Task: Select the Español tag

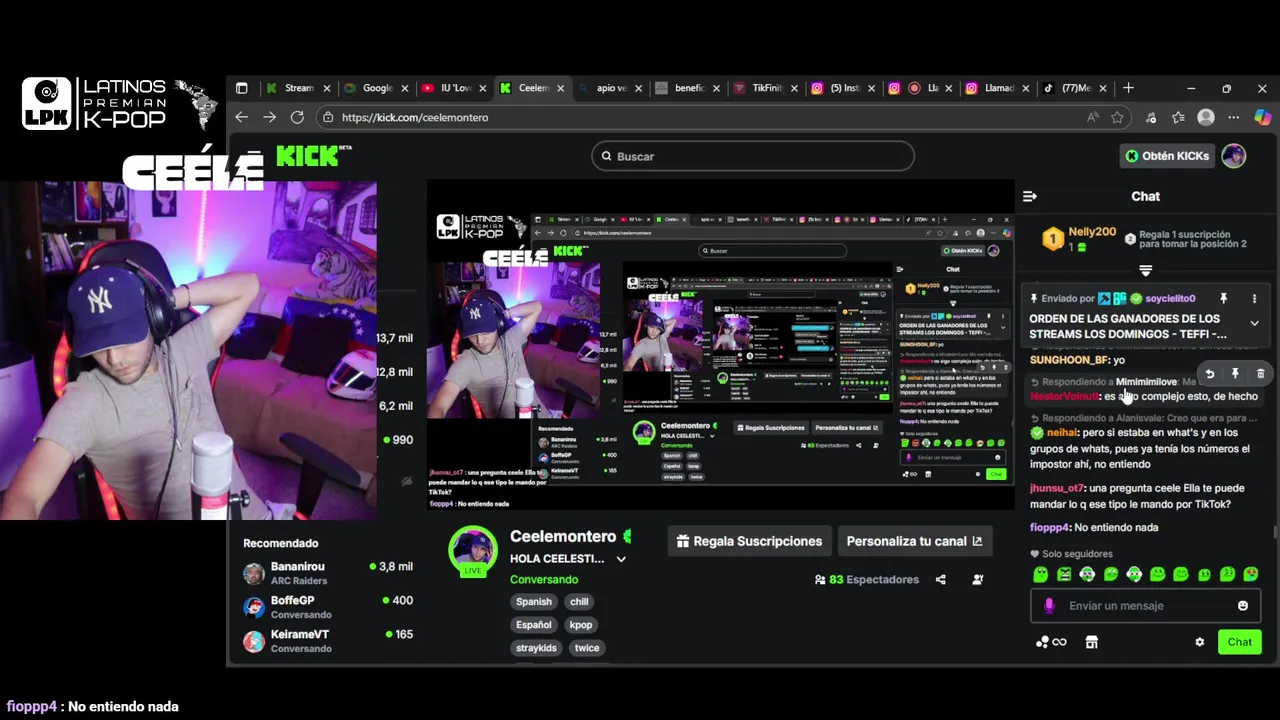Action: click(x=534, y=625)
